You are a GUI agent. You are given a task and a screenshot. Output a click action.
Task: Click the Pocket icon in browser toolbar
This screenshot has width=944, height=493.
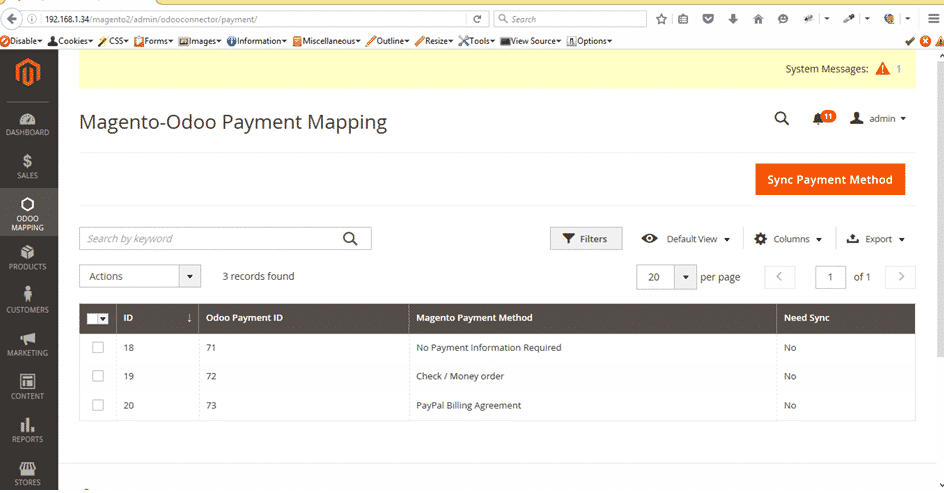tap(708, 19)
